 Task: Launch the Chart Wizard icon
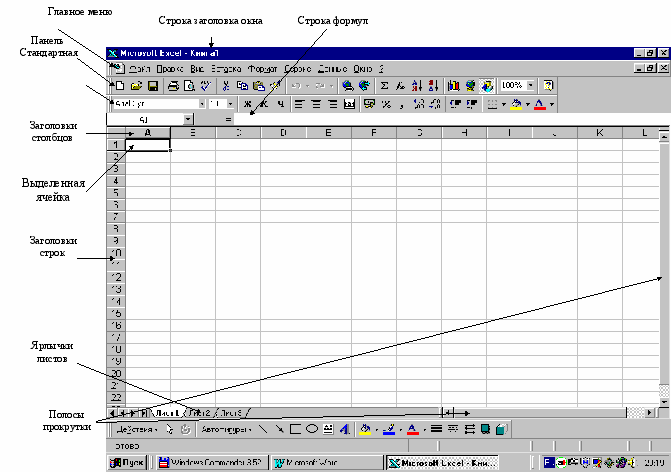point(454,86)
